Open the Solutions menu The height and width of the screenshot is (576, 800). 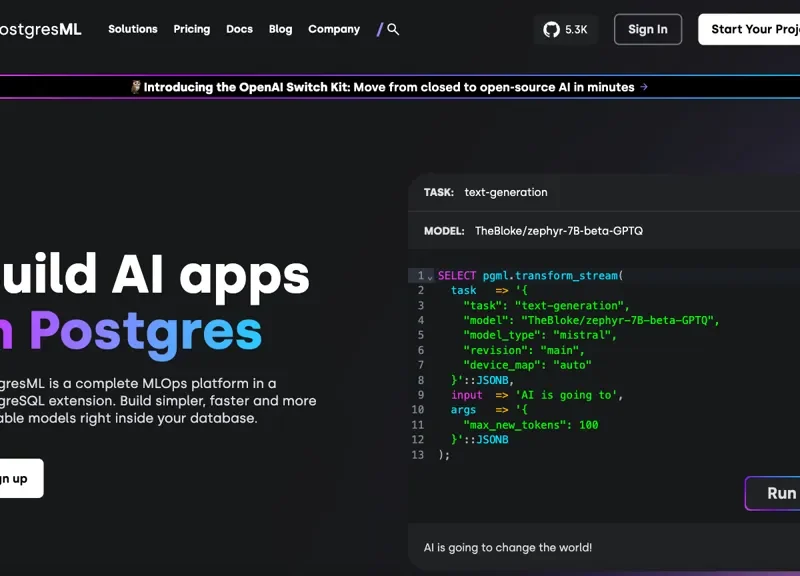pos(133,29)
